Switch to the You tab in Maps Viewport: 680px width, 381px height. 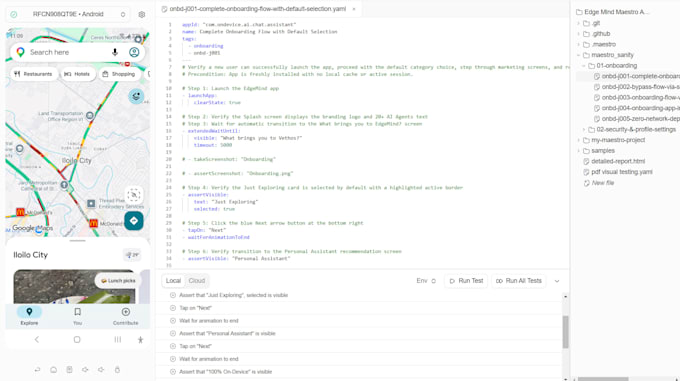click(77, 316)
